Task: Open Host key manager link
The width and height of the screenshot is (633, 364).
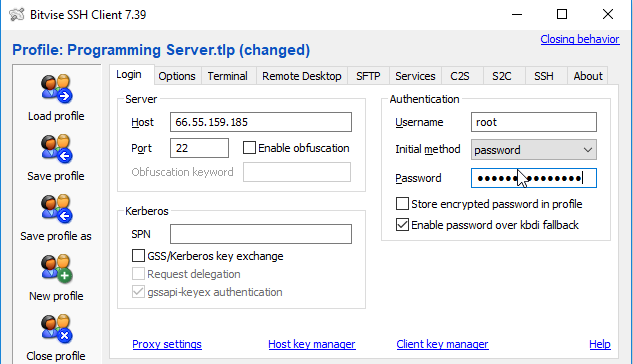Action: 312,344
